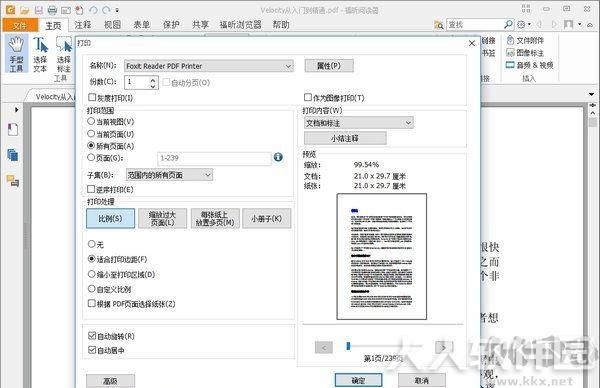This screenshot has width=600, height=388.
Task: Open the File (文件) menu
Action: click(x=20, y=25)
